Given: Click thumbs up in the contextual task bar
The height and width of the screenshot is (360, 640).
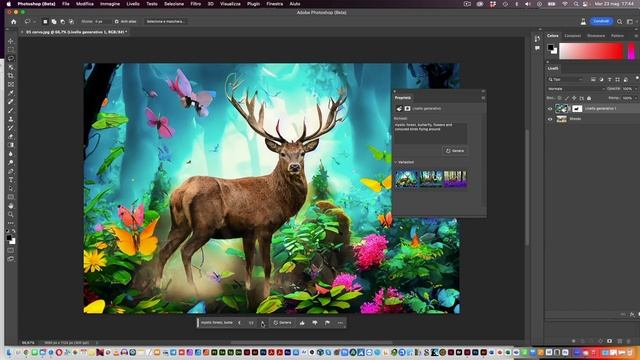Looking at the screenshot, I should point(302,323).
